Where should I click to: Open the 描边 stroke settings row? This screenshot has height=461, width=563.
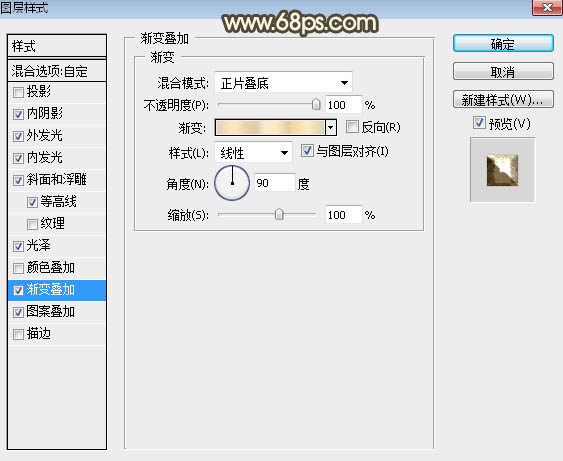[57, 334]
